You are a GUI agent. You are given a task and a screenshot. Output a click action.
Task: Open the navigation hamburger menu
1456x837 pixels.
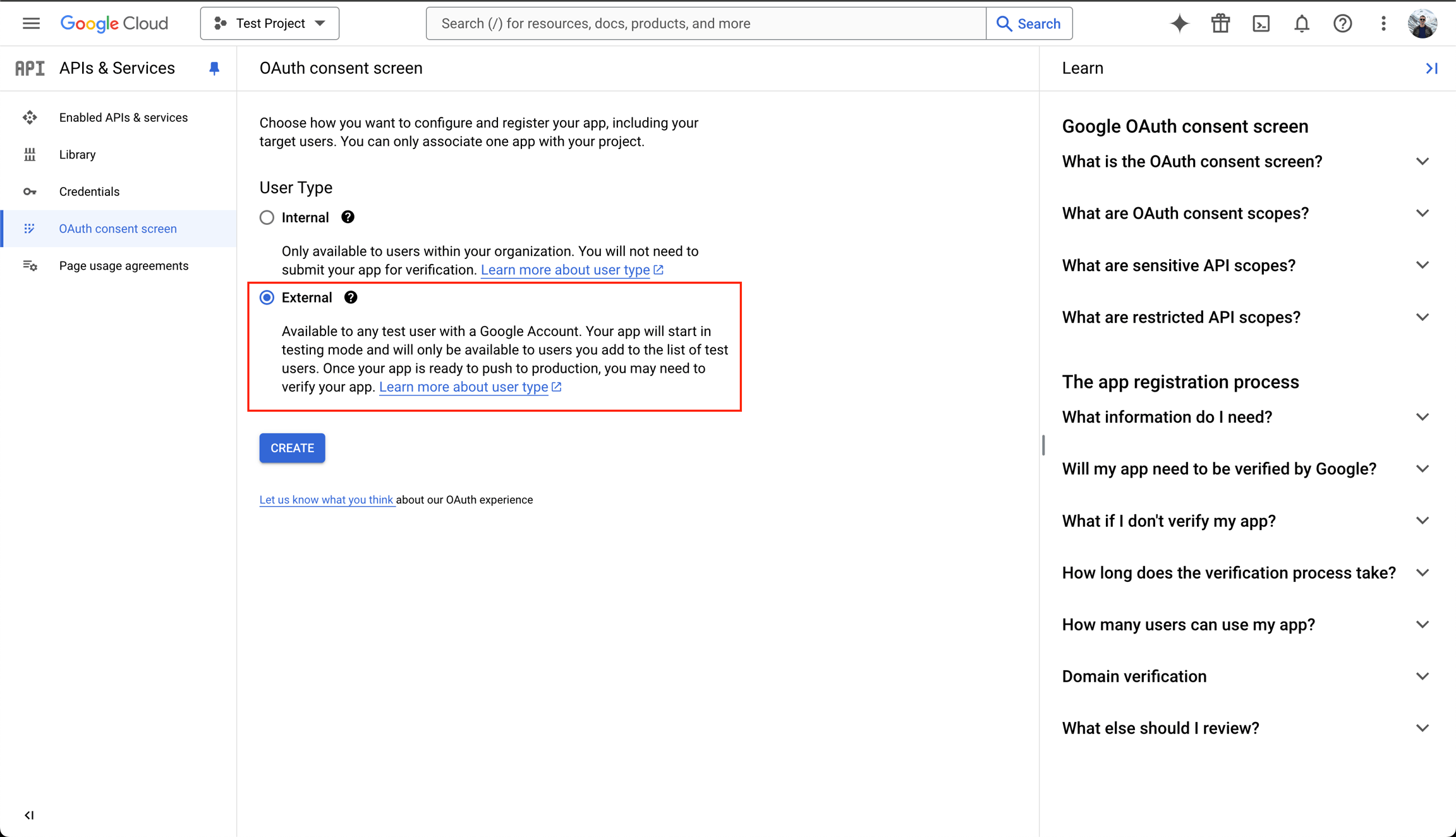[x=30, y=23]
